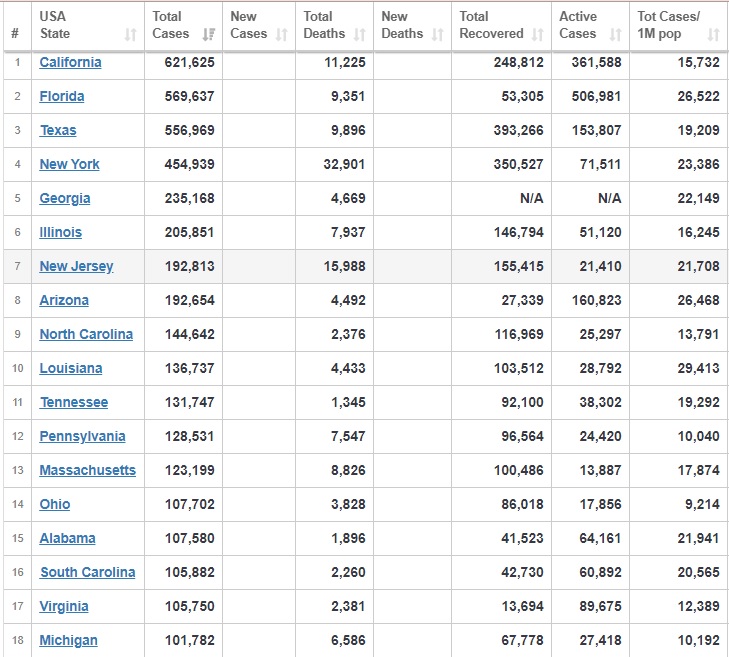Click the # rank column header

point(15,33)
